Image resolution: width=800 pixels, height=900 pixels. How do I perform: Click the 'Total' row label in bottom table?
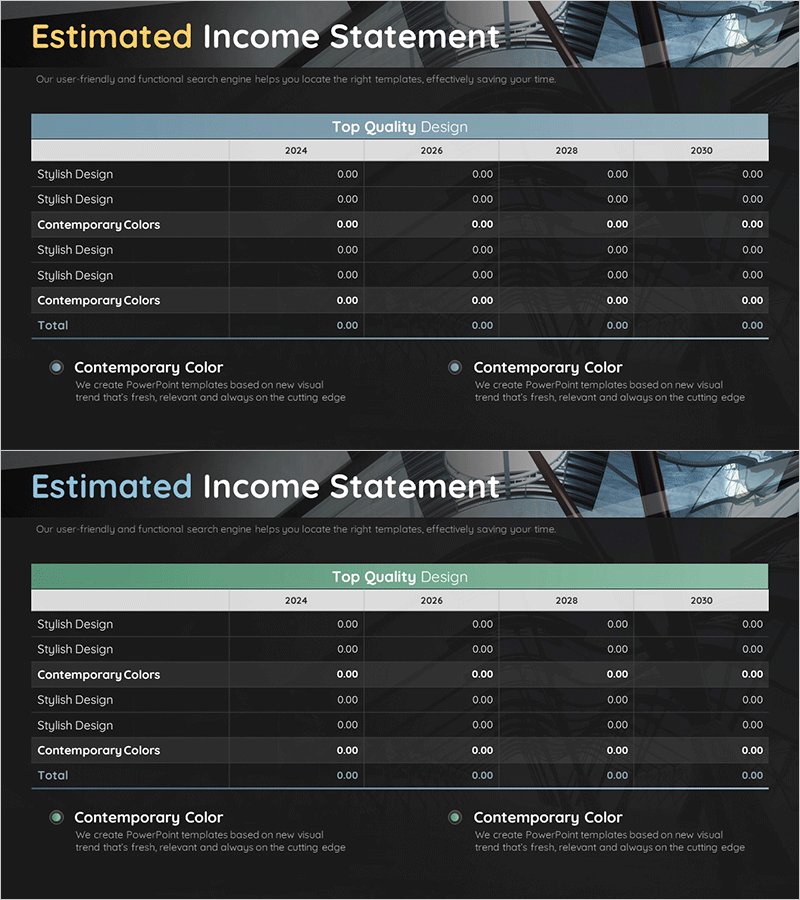tap(53, 776)
